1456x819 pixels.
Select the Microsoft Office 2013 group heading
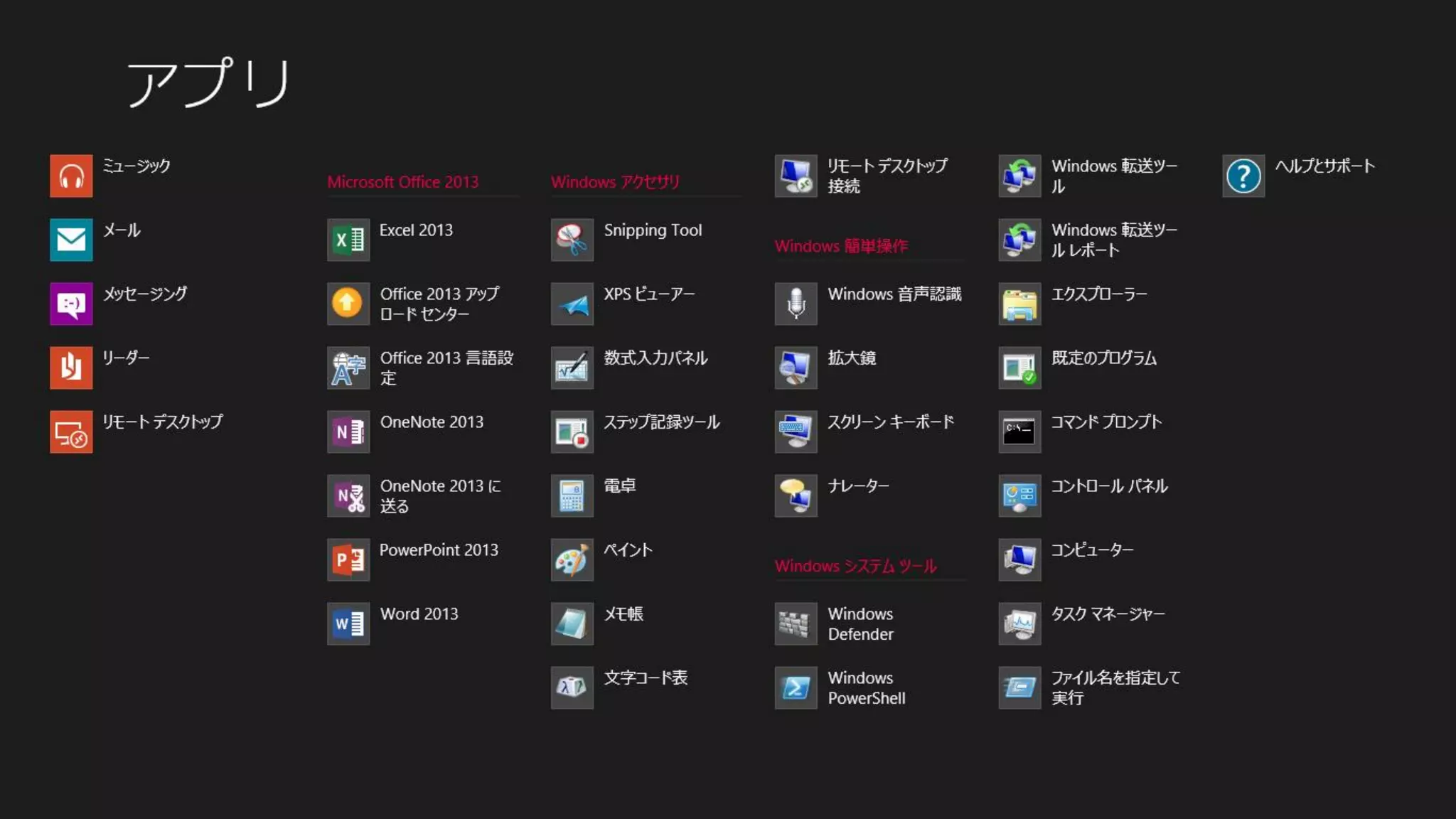click(x=403, y=182)
